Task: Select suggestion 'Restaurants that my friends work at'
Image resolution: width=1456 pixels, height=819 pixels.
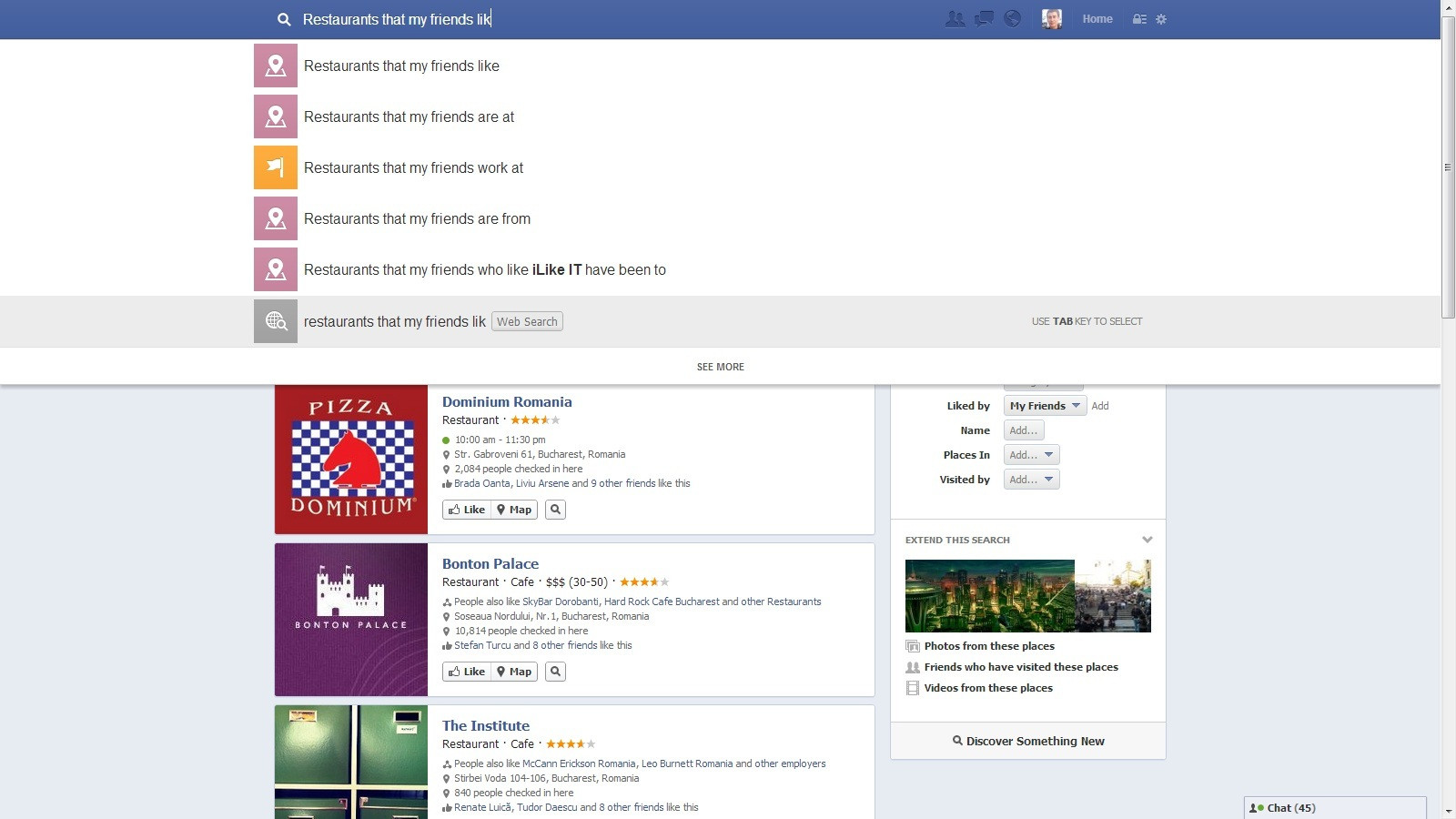Action: click(413, 168)
